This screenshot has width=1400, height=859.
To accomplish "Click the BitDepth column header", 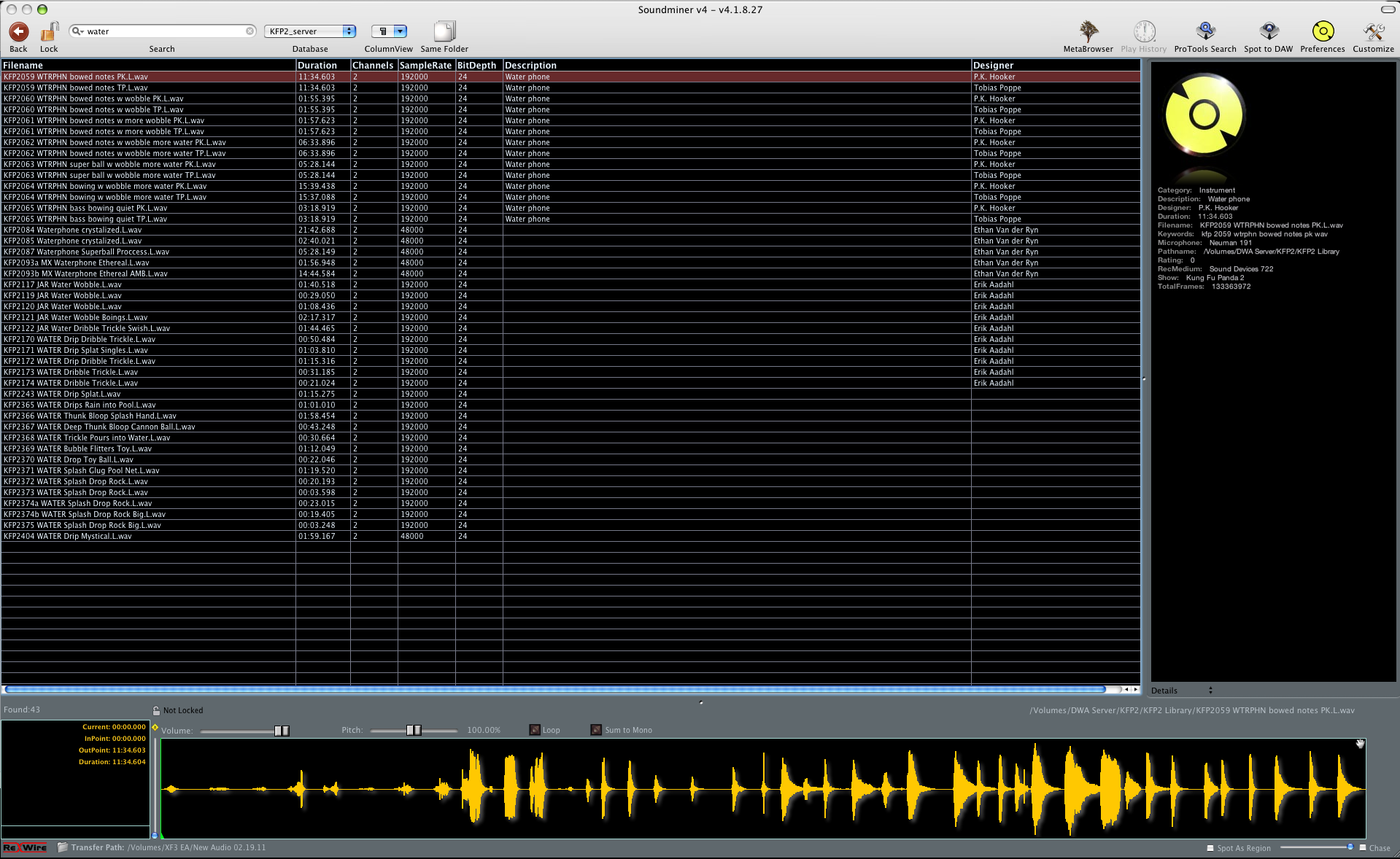I will [x=479, y=65].
